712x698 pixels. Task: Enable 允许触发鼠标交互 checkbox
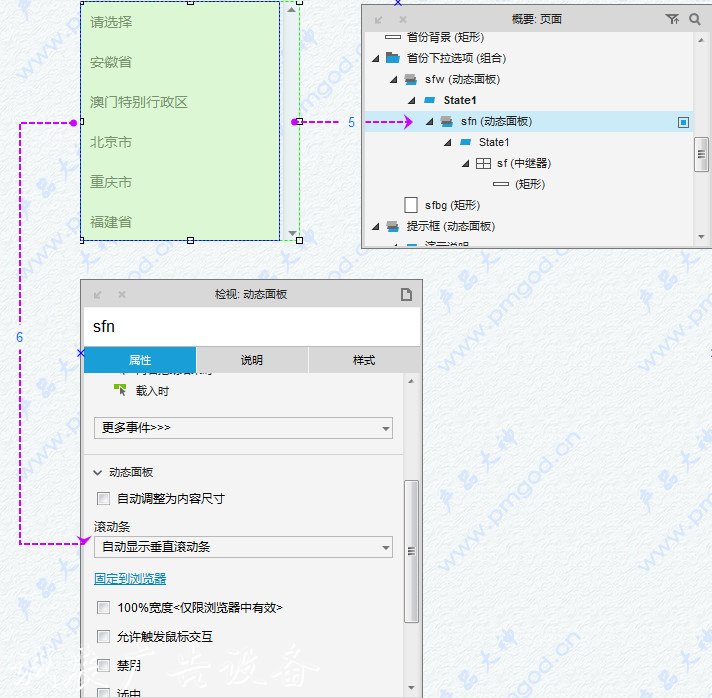[104, 637]
